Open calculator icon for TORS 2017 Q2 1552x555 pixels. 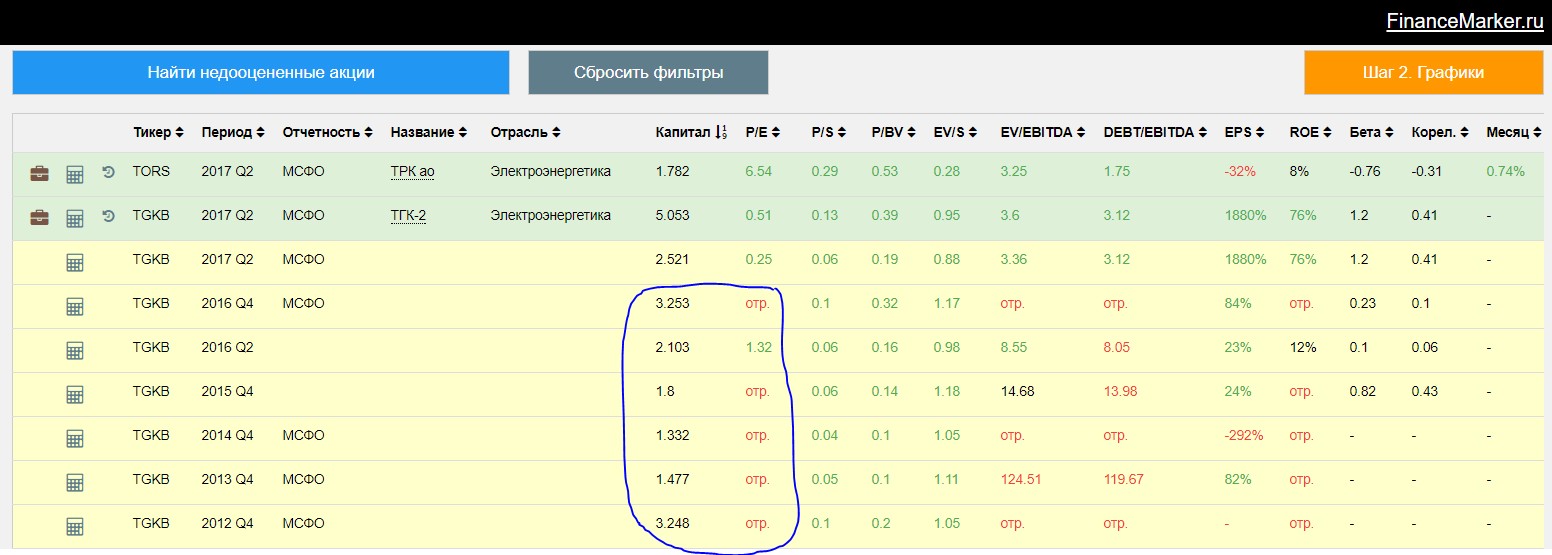click(x=75, y=173)
